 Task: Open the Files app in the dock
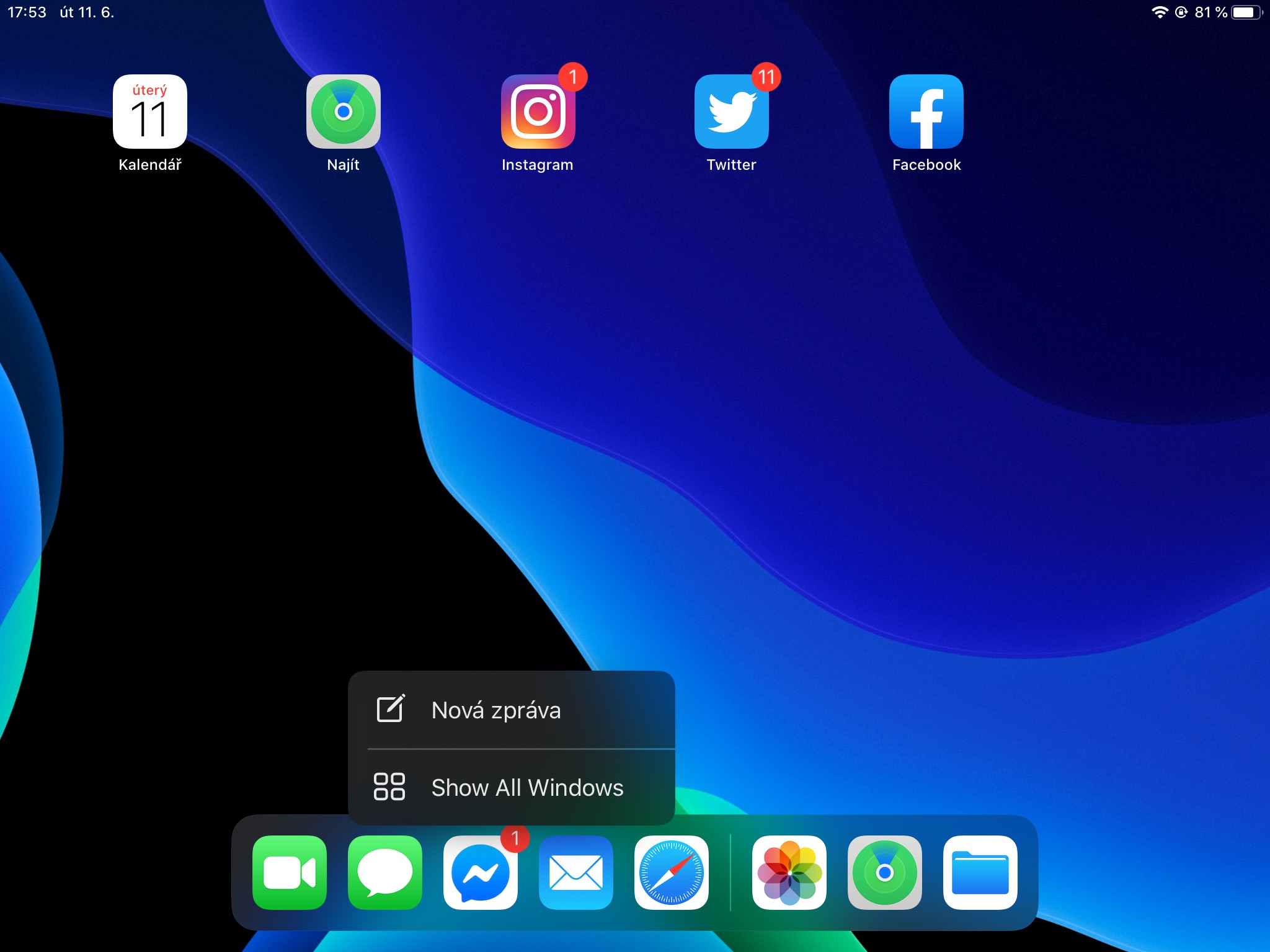click(x=980, y=873)
